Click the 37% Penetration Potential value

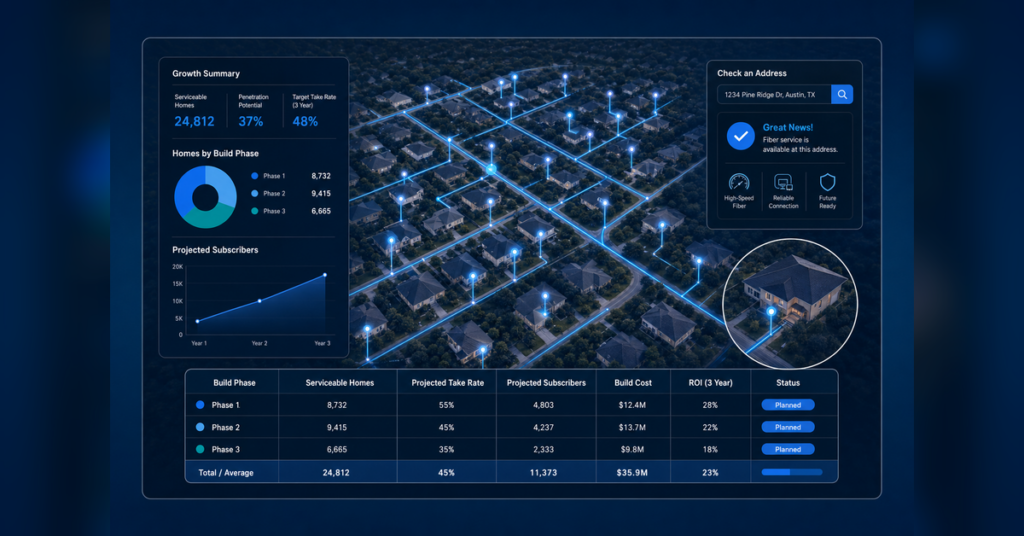[x=251, y=121]
